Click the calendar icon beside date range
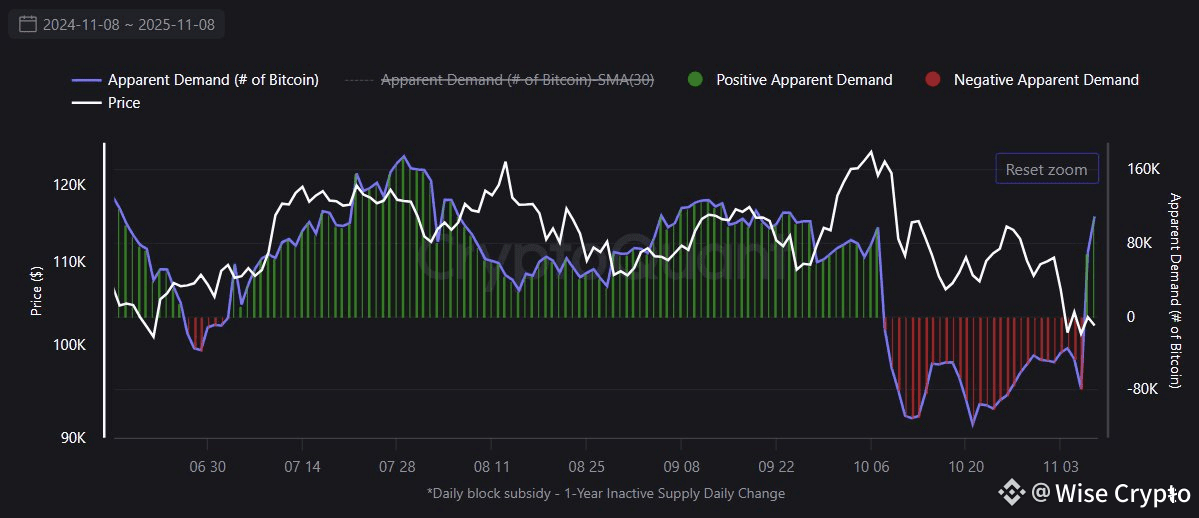The image size is (1199, 518). click(x=28, y=24)
